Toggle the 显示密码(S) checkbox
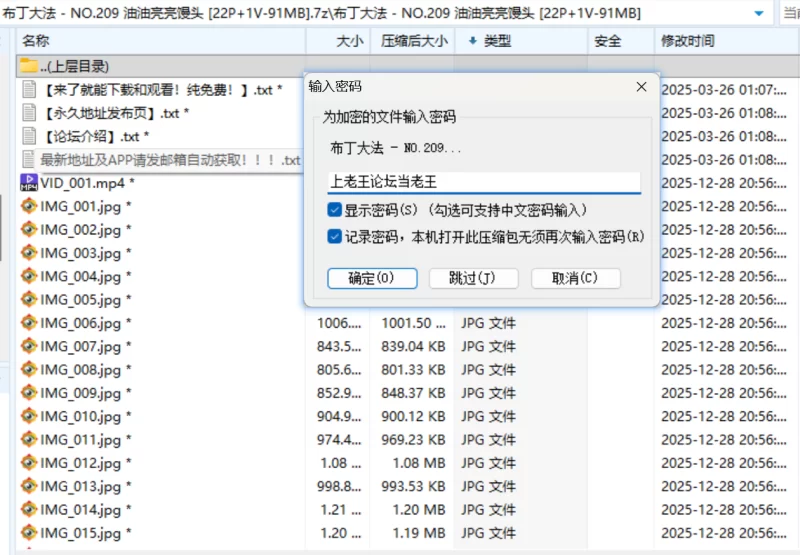 pyautogui.click(x=335, y=210)
